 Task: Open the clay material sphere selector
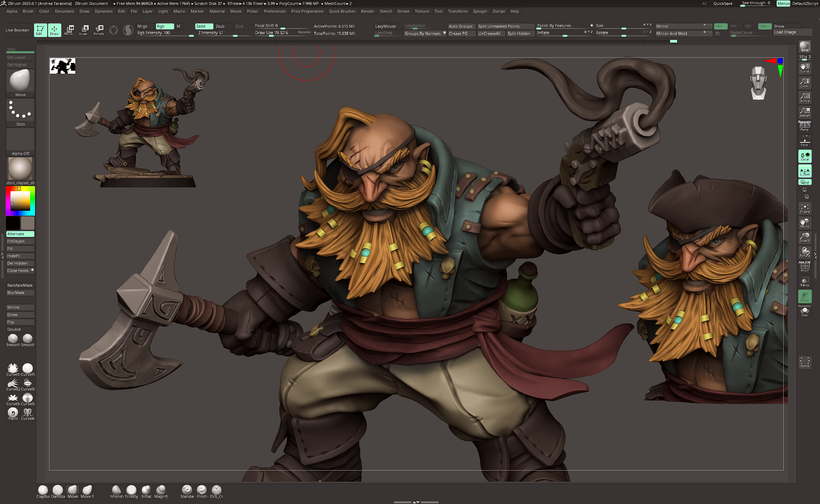(20, 170)
